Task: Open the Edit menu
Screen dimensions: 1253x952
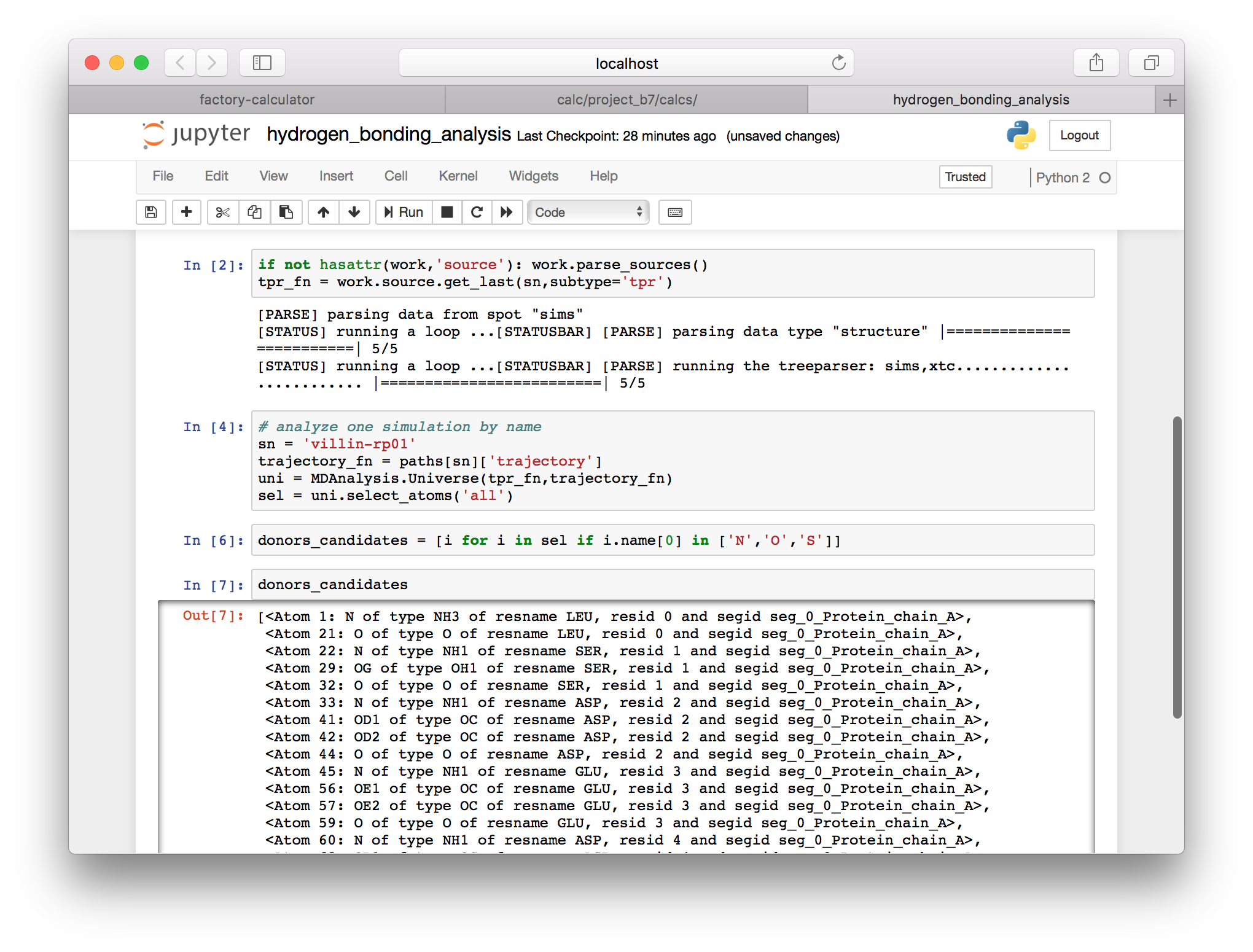Action: pyautogui.click(x=216, y=176)
